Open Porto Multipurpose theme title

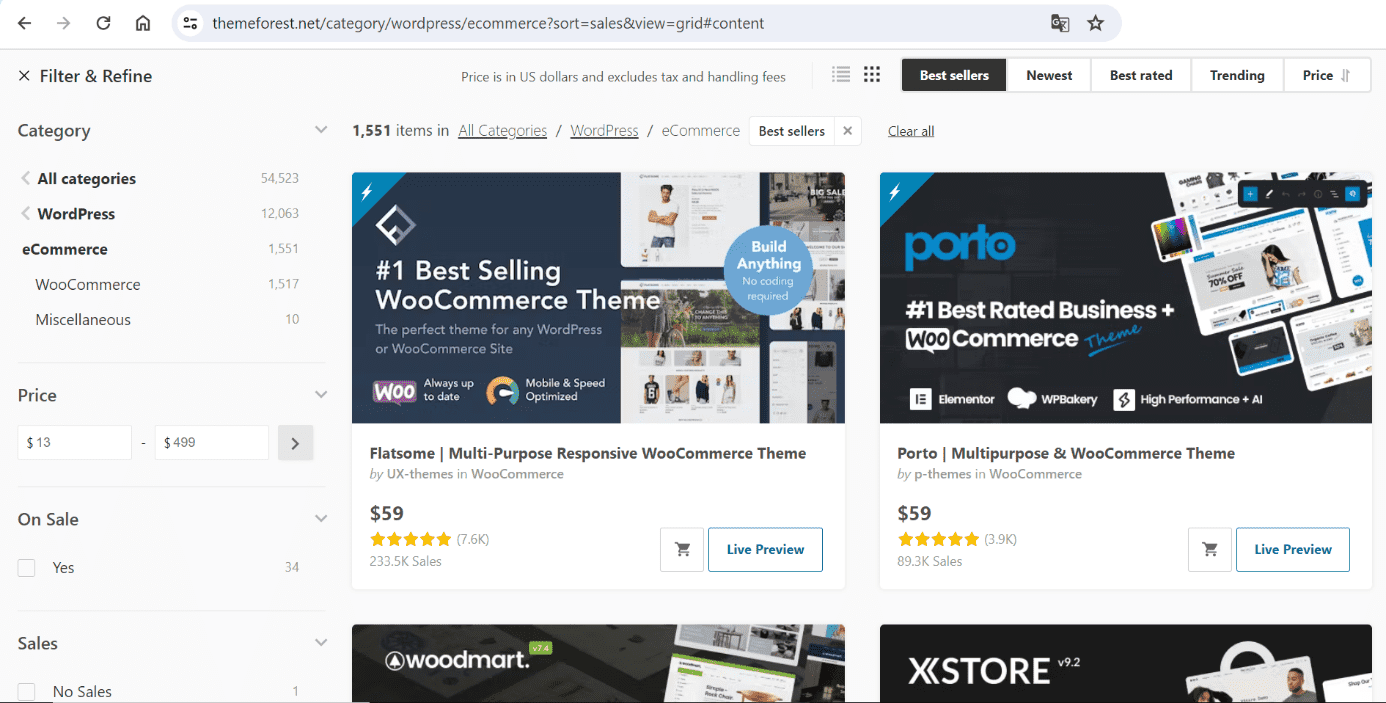point(1066,453)
